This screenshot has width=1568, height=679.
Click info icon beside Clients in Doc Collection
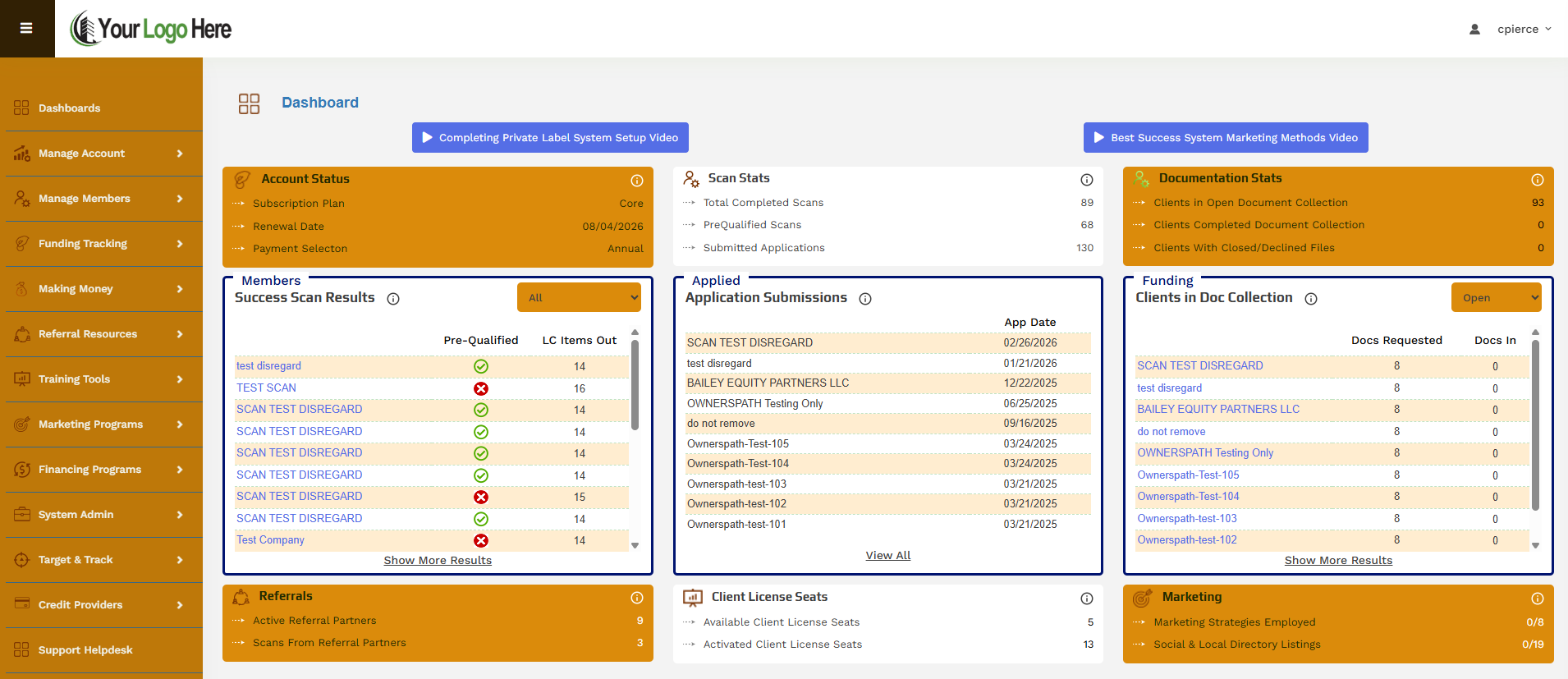point(1311,299)
